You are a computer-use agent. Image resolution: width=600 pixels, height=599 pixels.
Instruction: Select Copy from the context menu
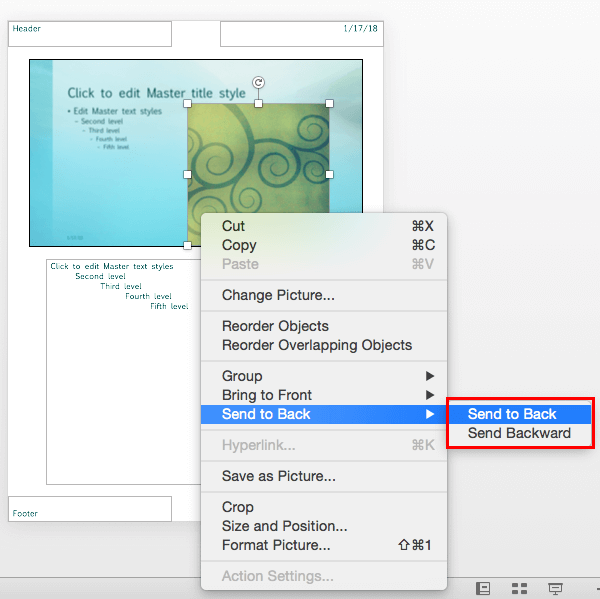point(239,245)
